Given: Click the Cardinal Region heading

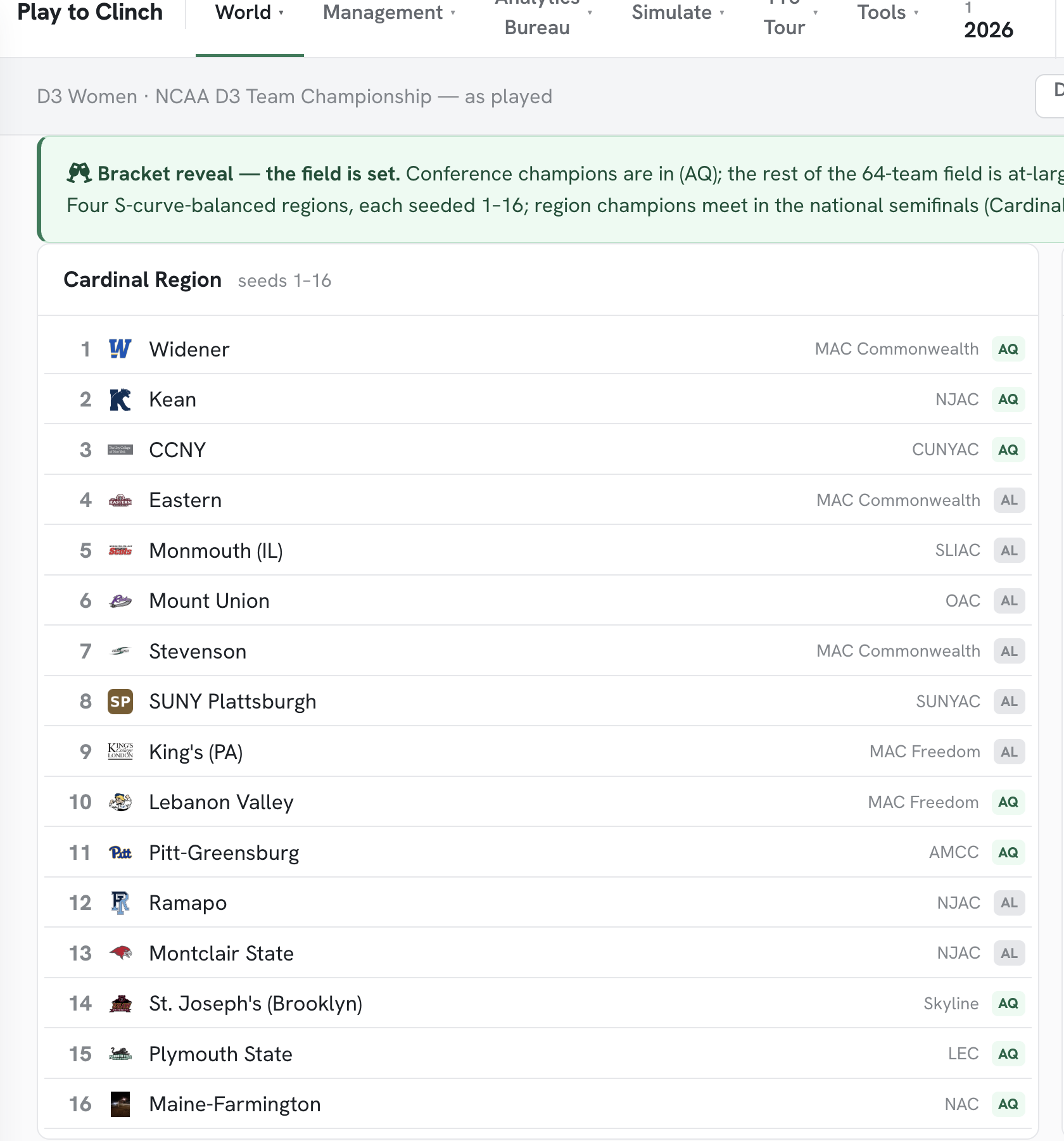Looking at the screenshot, I should (x=142, y=280).
